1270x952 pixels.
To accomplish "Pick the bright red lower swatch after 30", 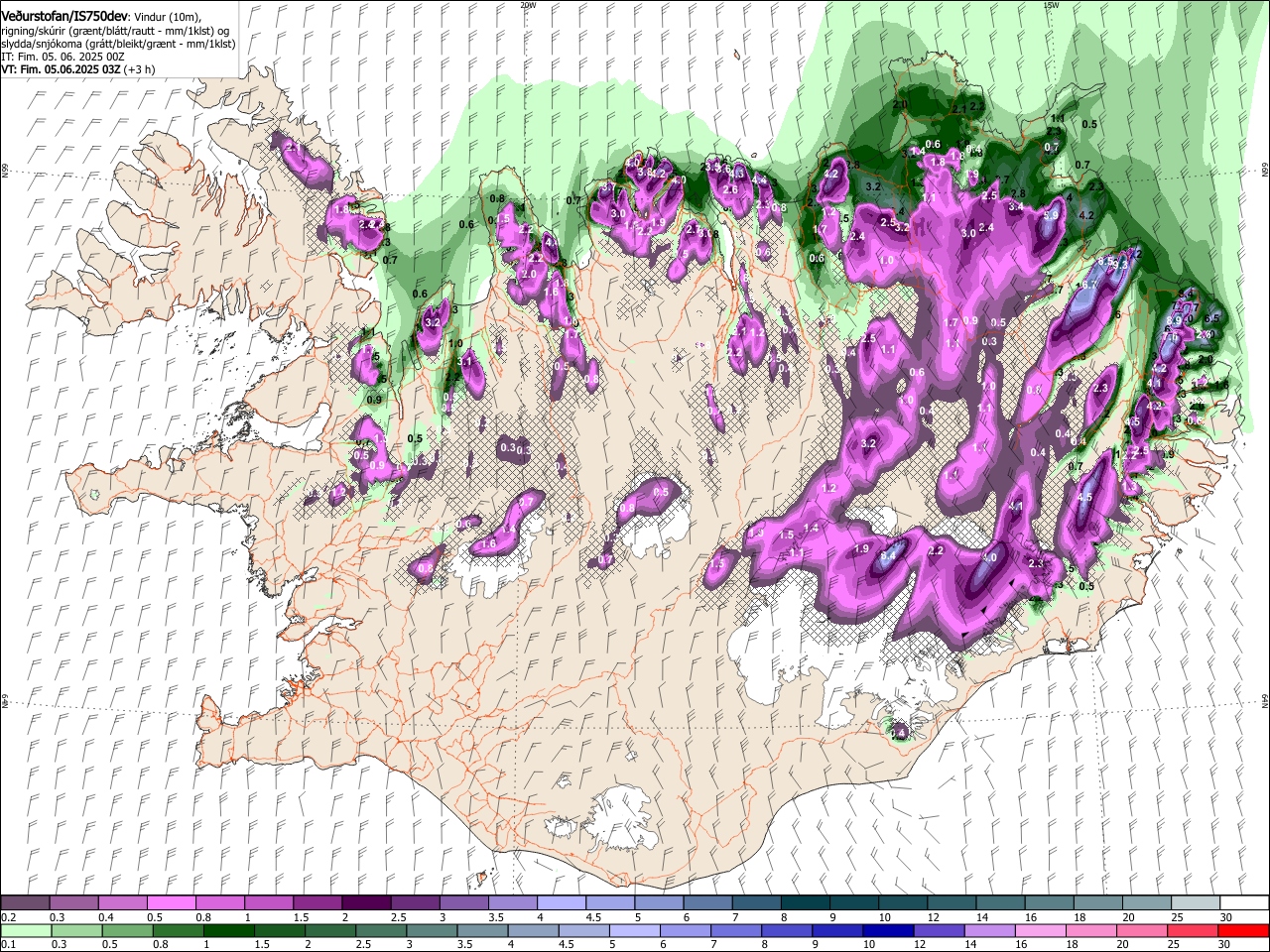I will tap(1243, 930).
